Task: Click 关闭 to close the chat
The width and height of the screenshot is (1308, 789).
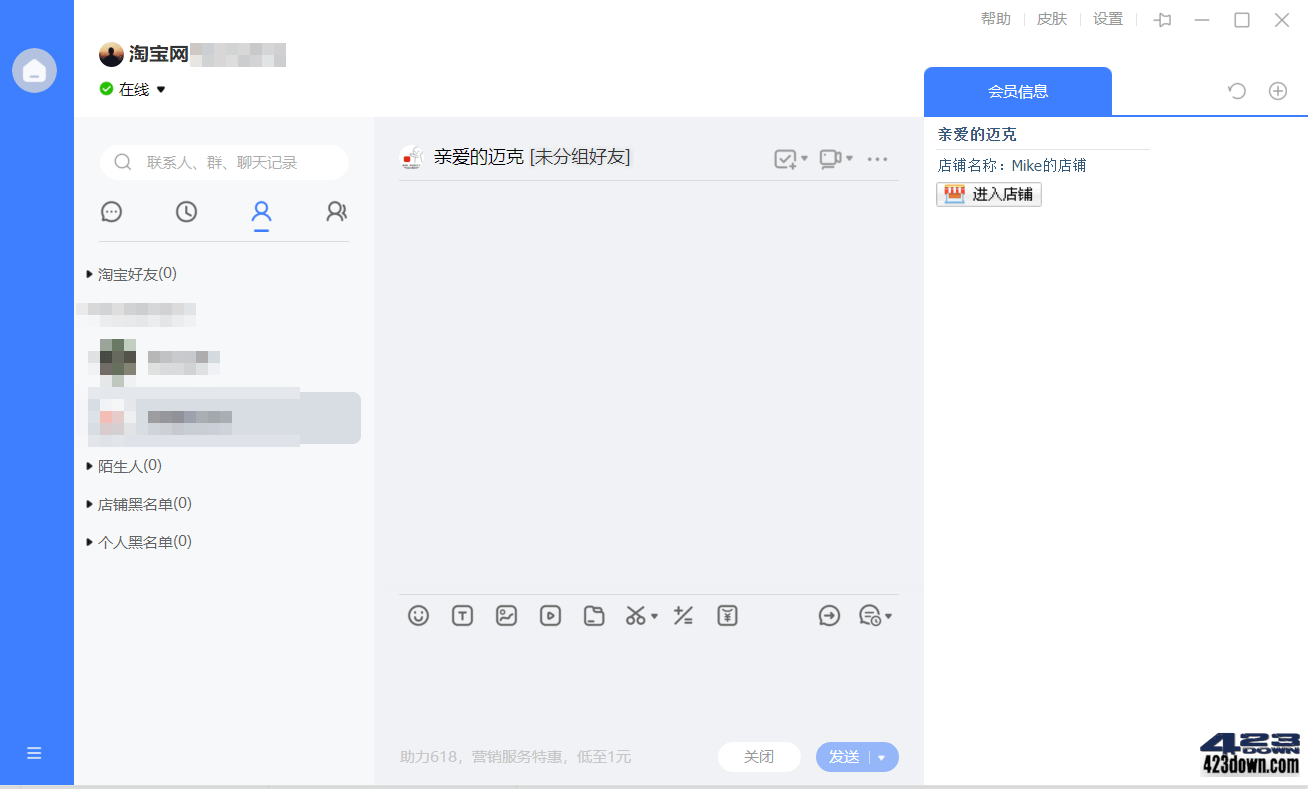Action: pos(759,757)
